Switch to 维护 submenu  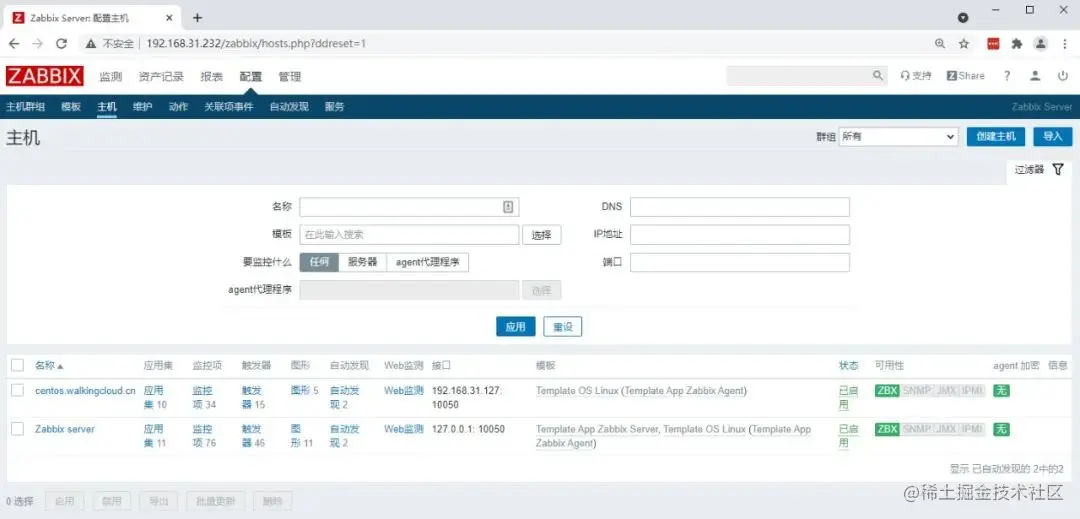[x=143, y=107]
